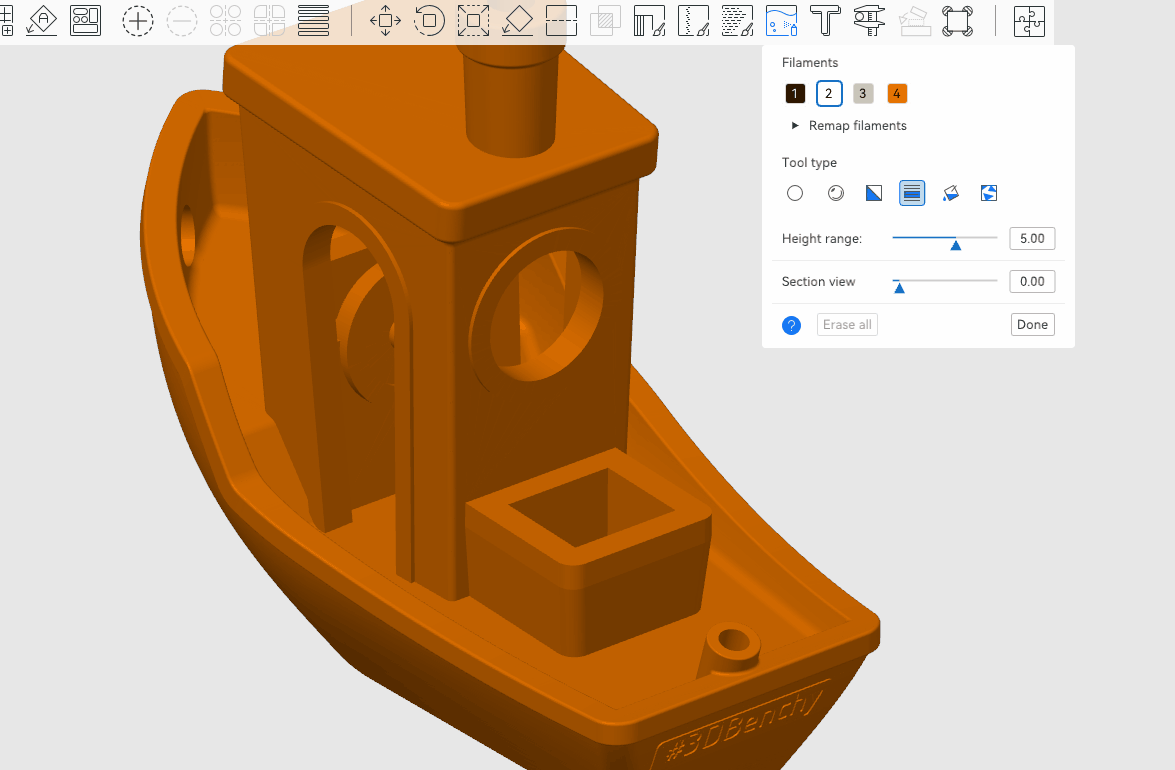1175x770 pixels.
Task: Click the Done button
Action: pos(1033,324)
